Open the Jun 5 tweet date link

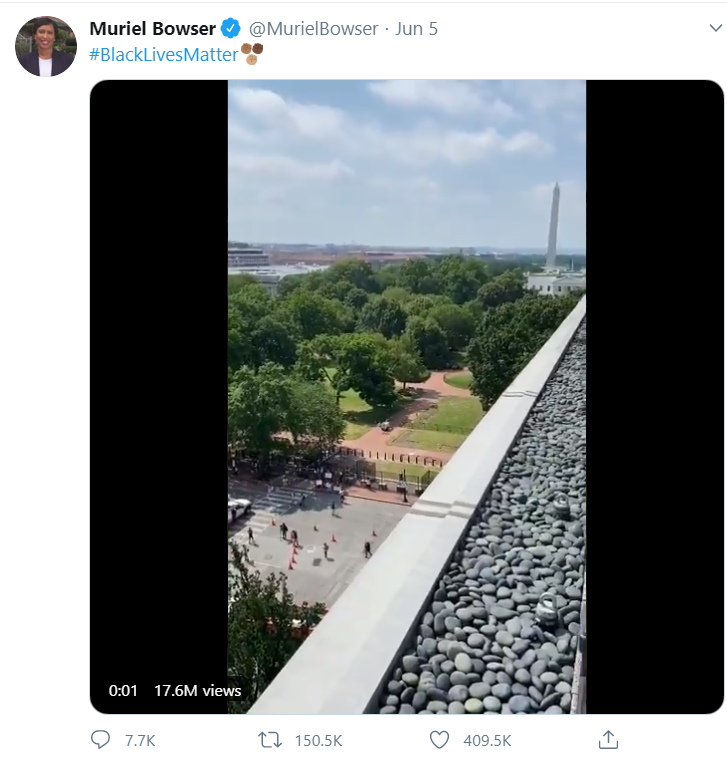pyautogui.click(x=417, y=28)
